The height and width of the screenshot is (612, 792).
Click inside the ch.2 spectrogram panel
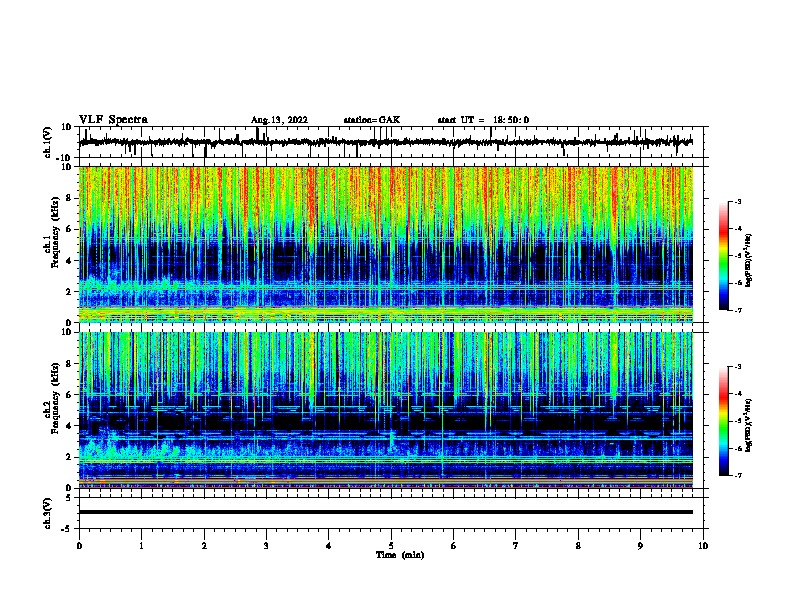386,410
